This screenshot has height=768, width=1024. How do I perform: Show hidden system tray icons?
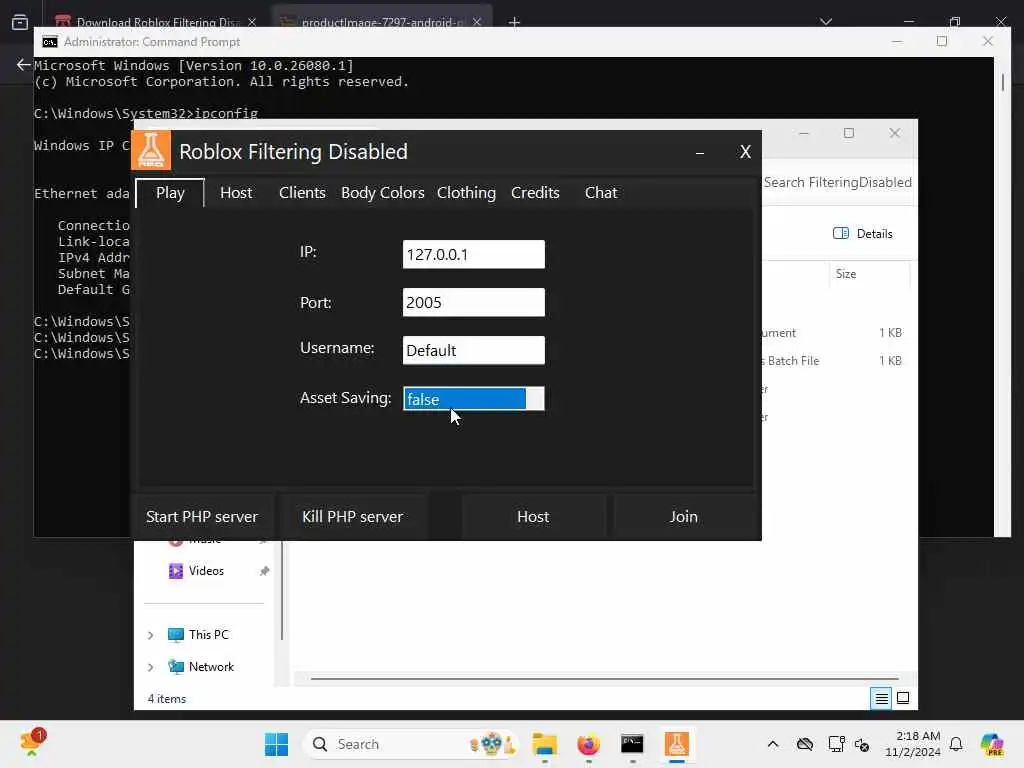[x=773, y=744]
